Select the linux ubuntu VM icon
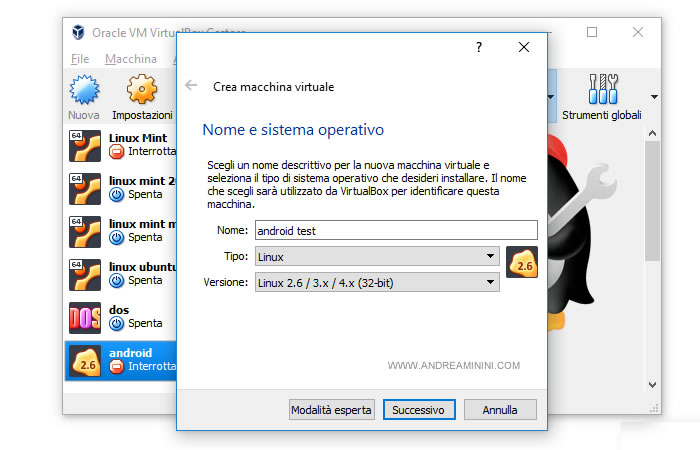This screenshot has height=450, width=700. pos(85,275)
